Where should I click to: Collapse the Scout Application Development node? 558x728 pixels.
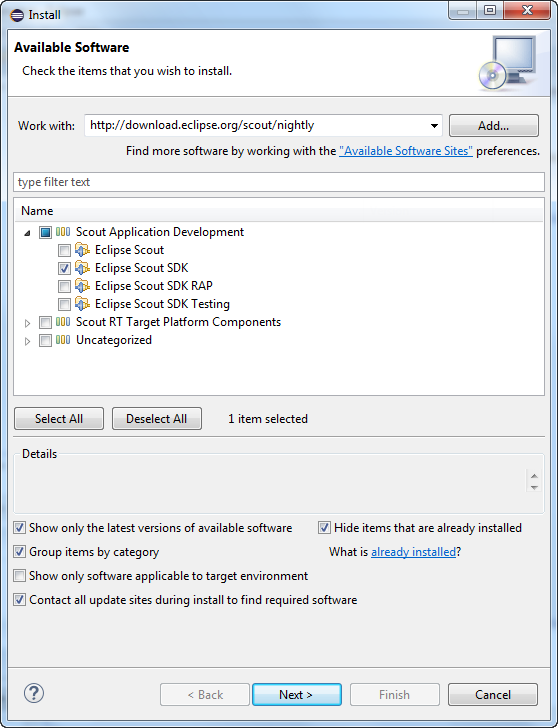coord(27,233)
